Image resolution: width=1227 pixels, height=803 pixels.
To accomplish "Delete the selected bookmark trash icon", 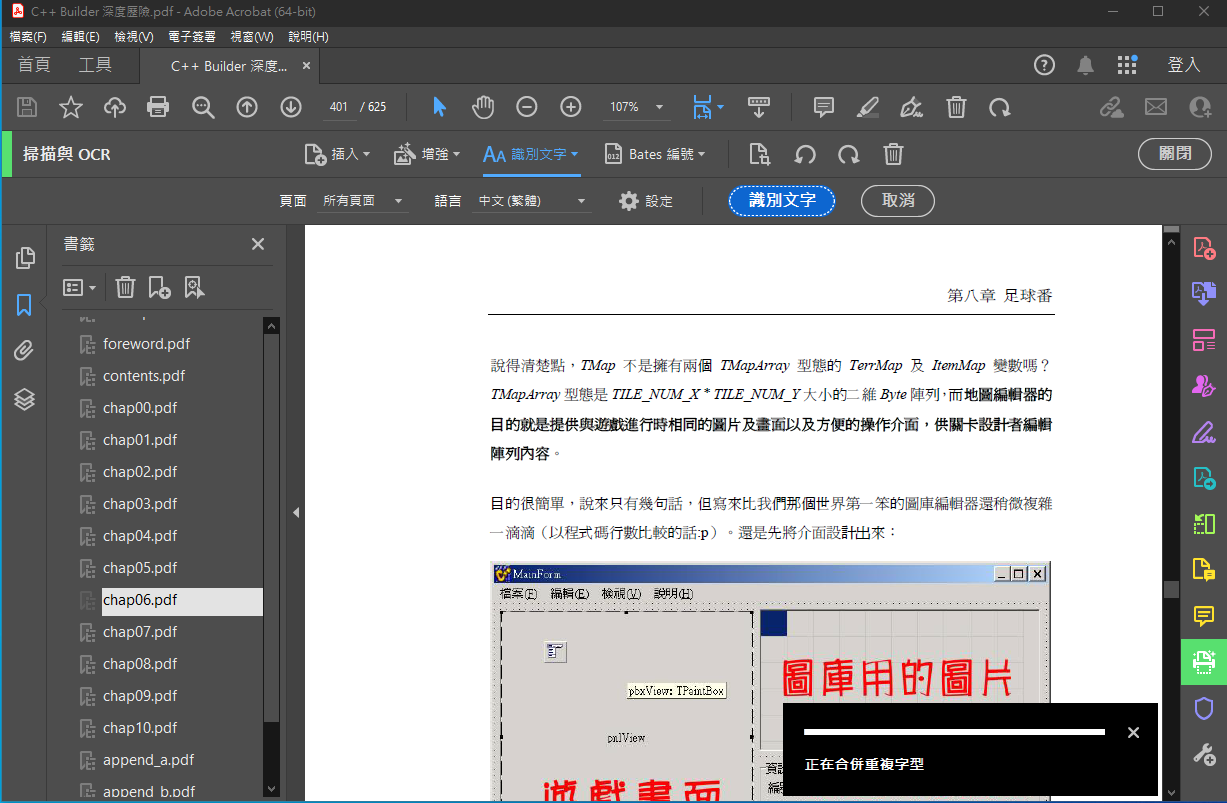I will tap(125, 288).
